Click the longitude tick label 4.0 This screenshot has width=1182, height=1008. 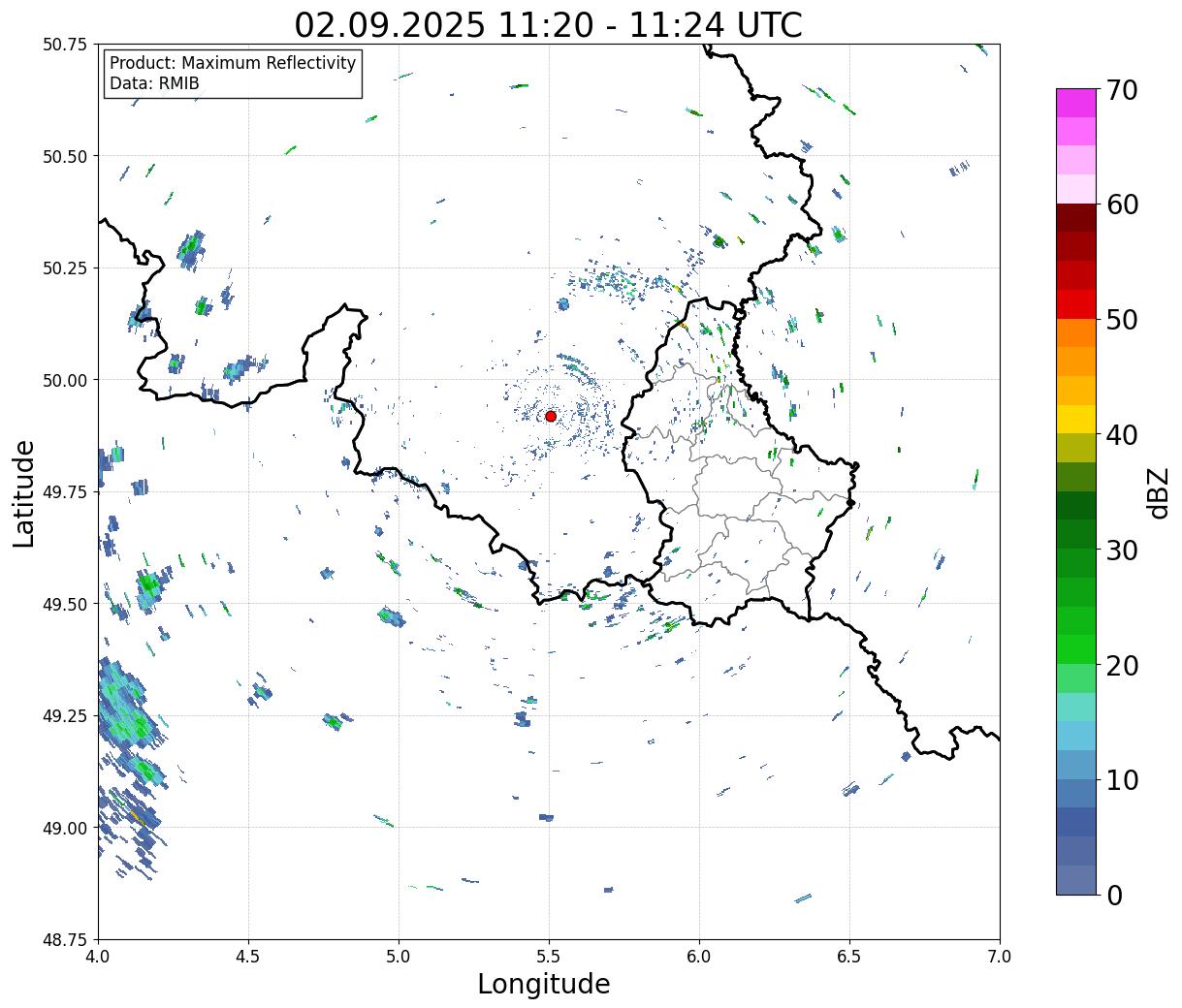[98, 957]
